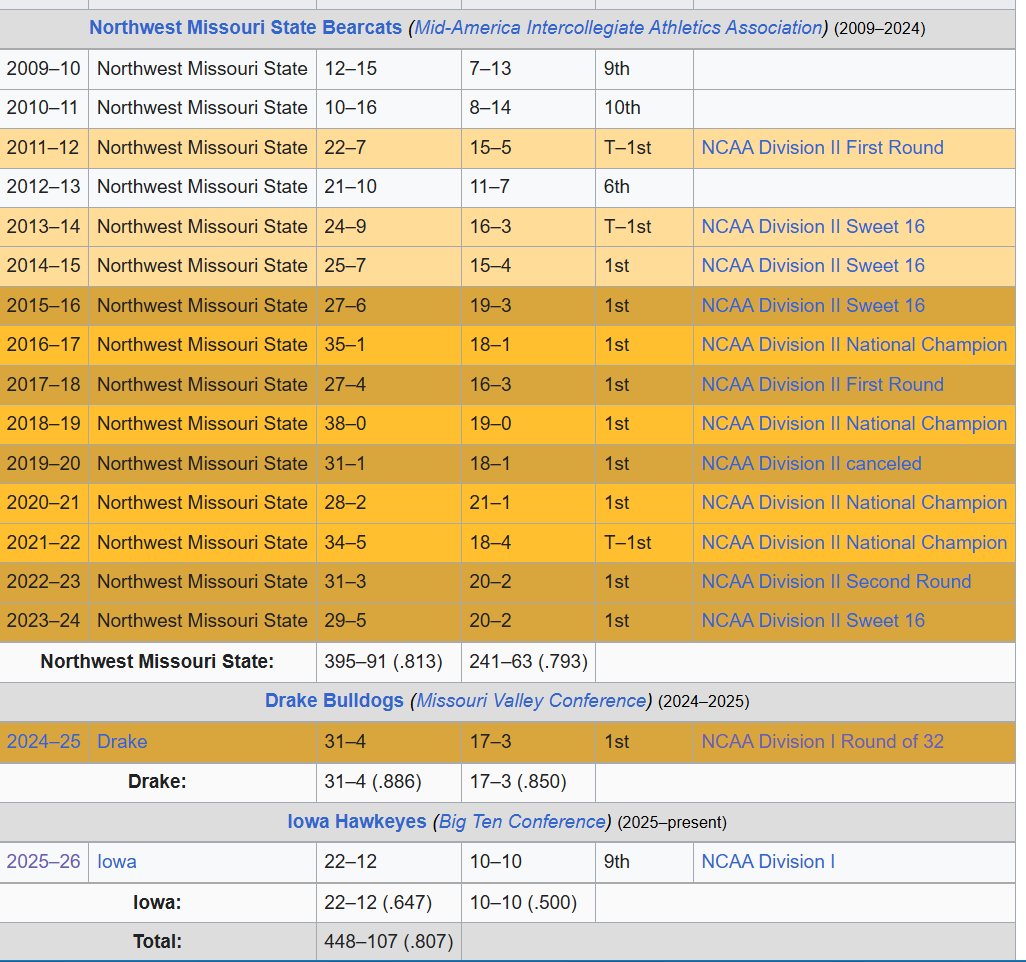Viewport: 1026px width, 962px height.
Task: Select the 10th standing cell
Action: (x=644, y=108)
